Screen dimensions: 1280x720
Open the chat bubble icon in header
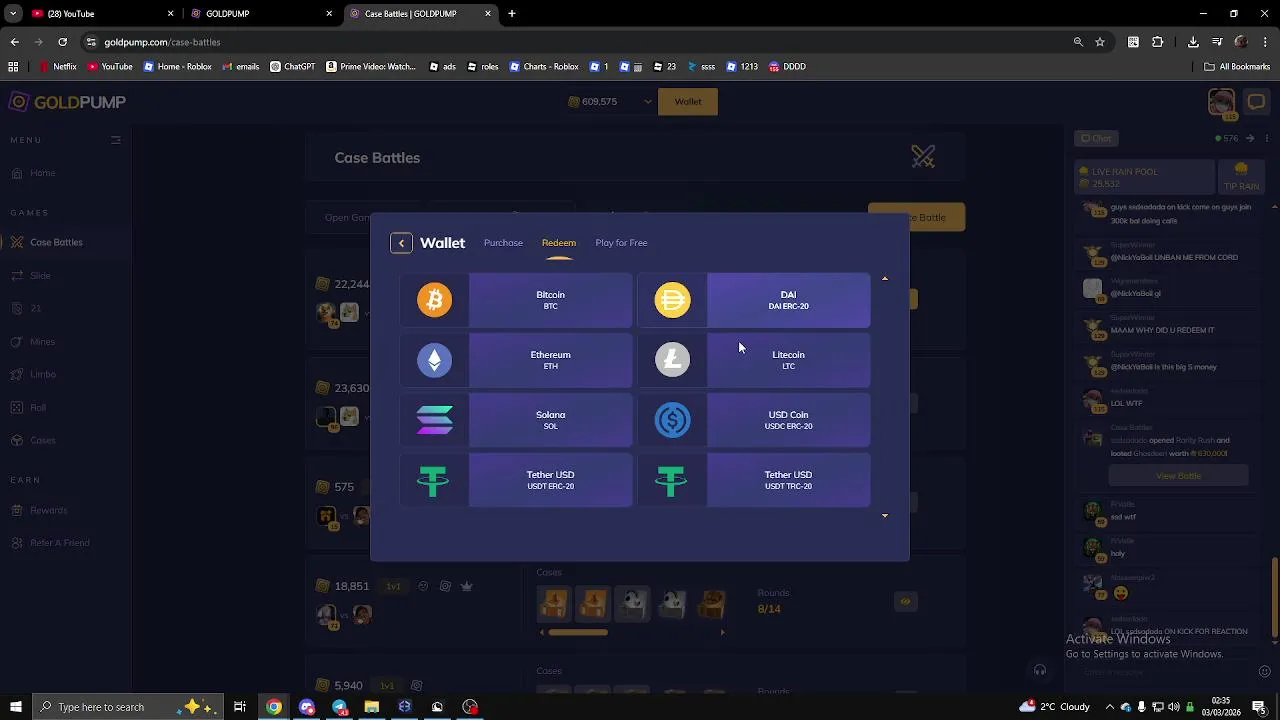pyautogui.click(x=1256, y=102)
